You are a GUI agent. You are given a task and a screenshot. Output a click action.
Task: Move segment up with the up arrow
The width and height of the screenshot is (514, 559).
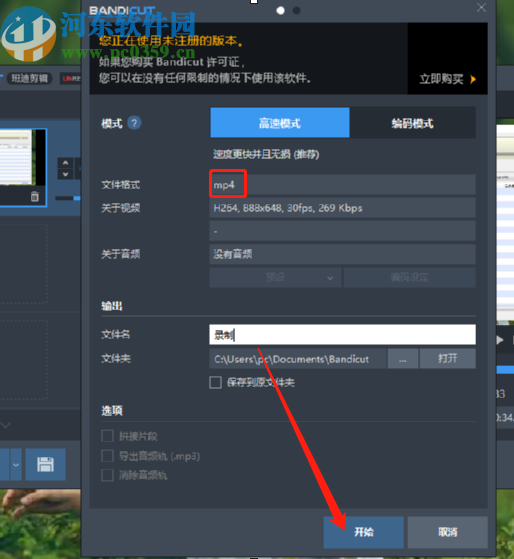pyautogui.click(x=66, y=163)
